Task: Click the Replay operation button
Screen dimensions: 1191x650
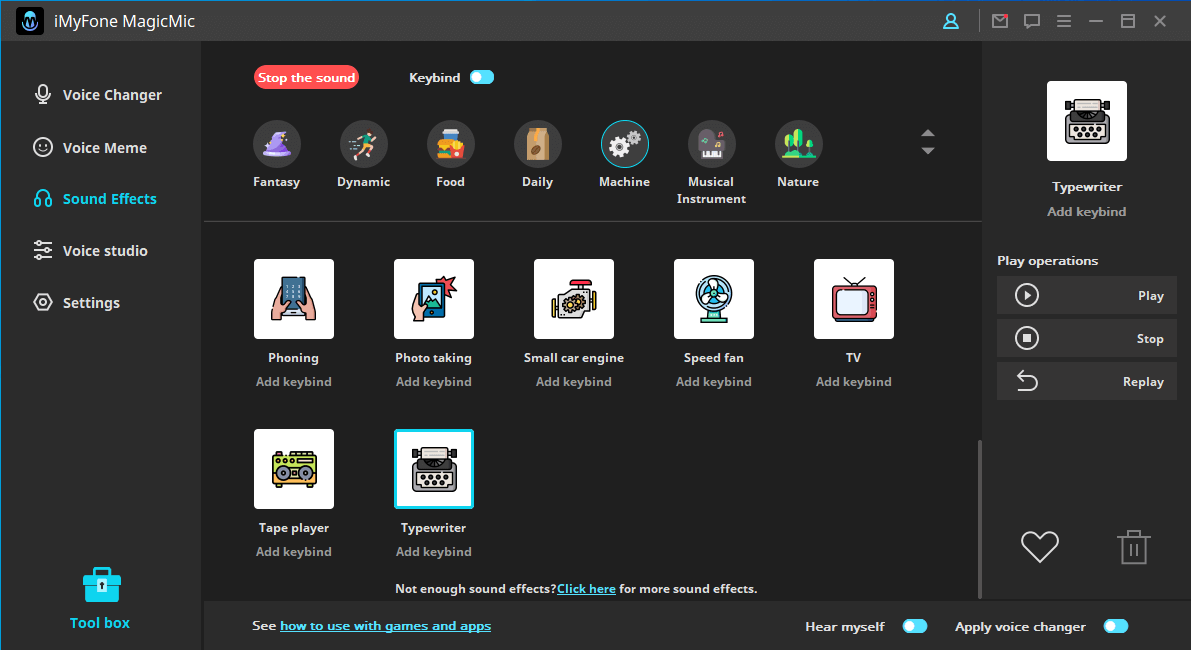Action: (x=1087, y=381)
